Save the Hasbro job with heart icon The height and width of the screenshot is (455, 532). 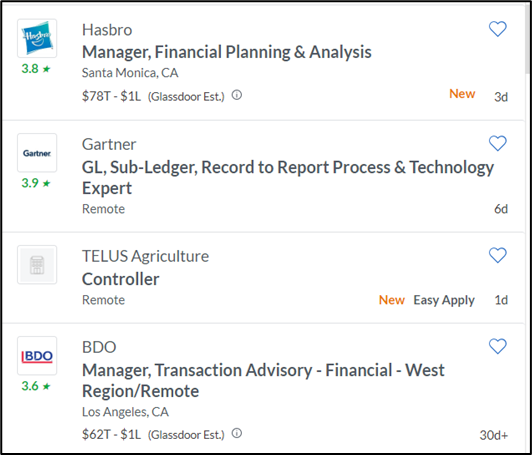497,29
